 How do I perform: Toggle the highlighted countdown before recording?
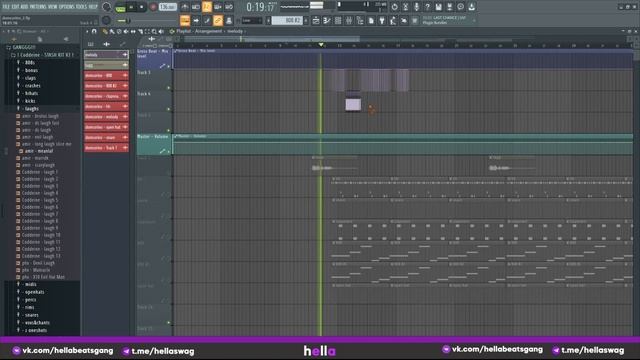(207, 7)
